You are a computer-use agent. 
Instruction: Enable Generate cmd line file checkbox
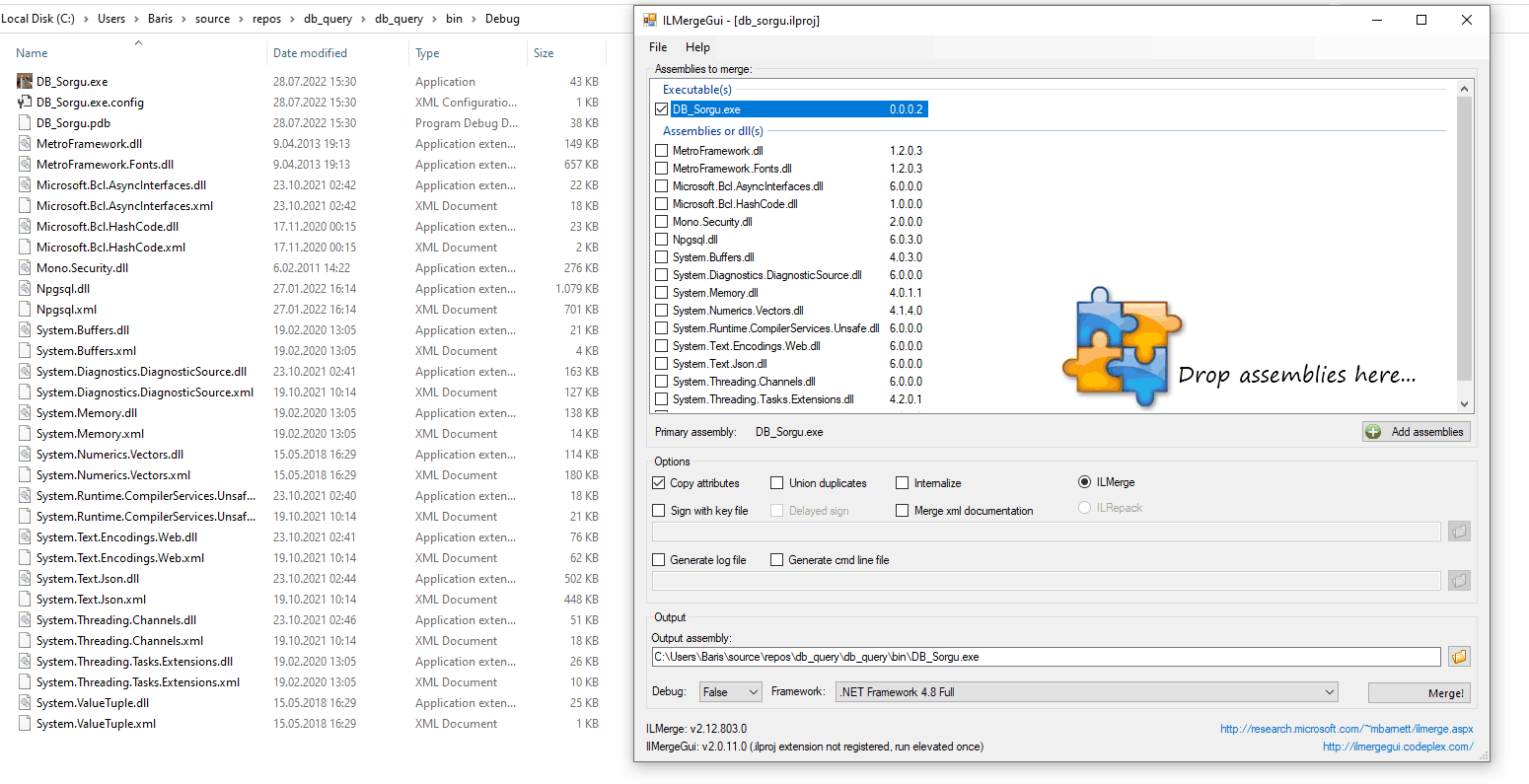(777, 560)
